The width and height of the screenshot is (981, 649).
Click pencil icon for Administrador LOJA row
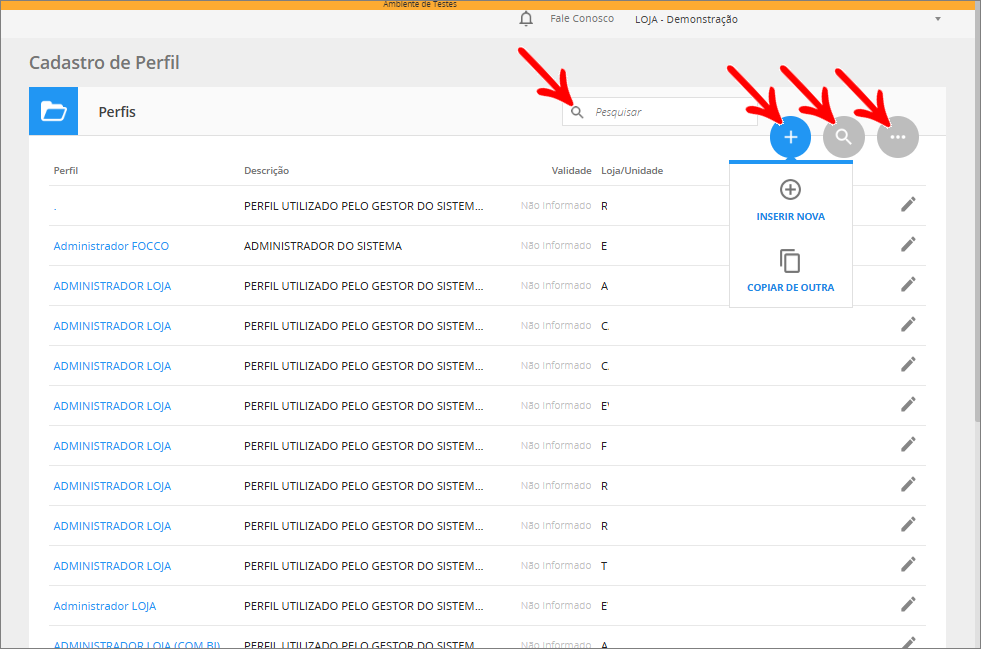click(x=908, y=604)
